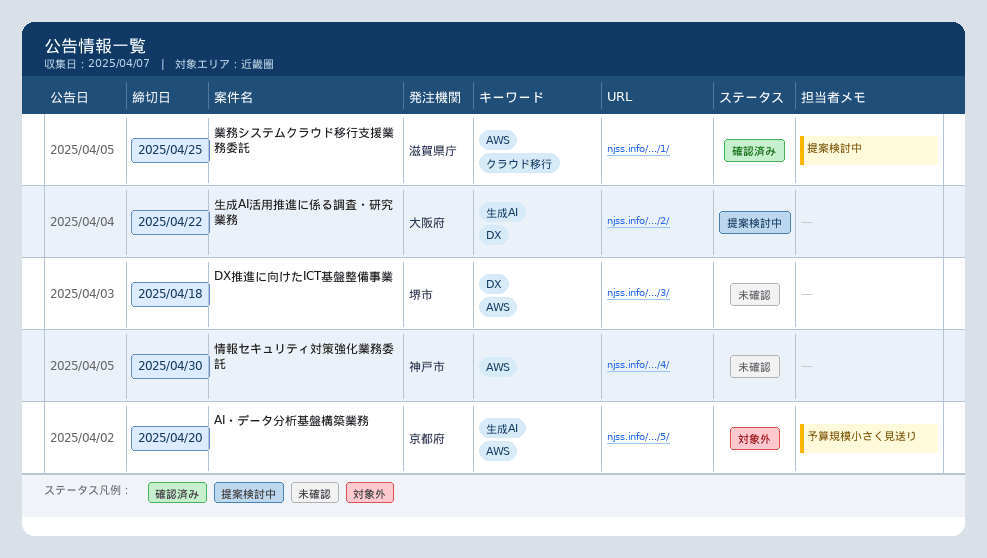Select the AI・データ分析基盤構築業務 project name
This screenshot has height=558, width=987.
pyautogui.click(x=291, y=420)
